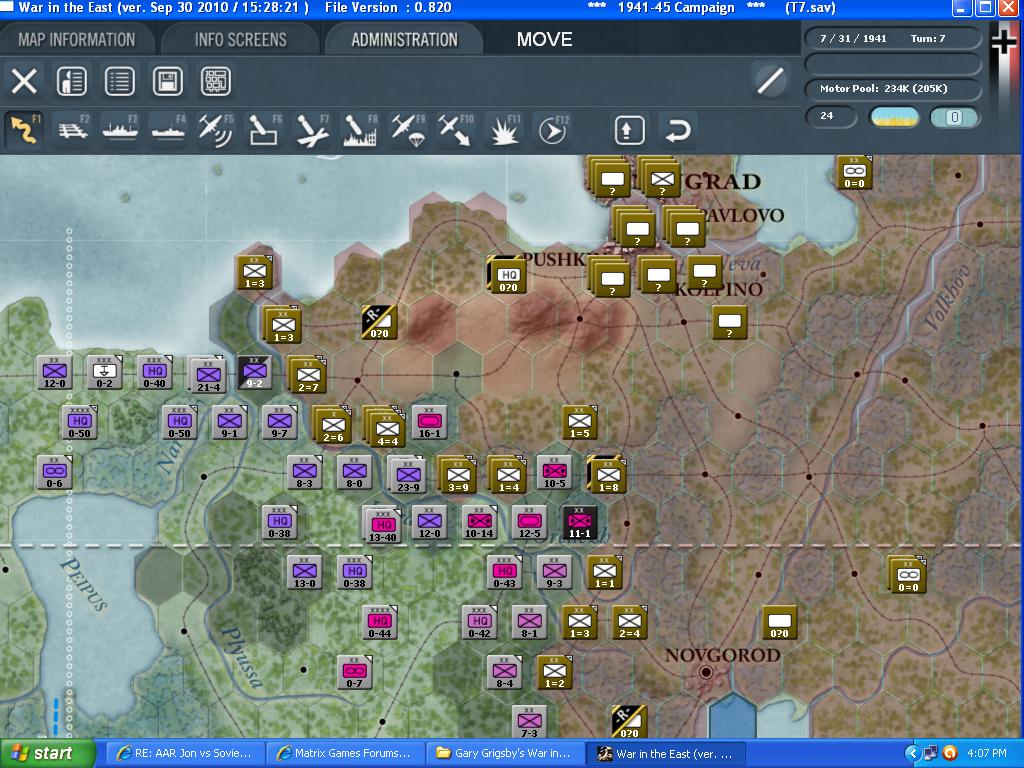The height and width of the screenshot is (768, 1024).
Task: Save game with floppy disk icon
Action: [168, 82]
